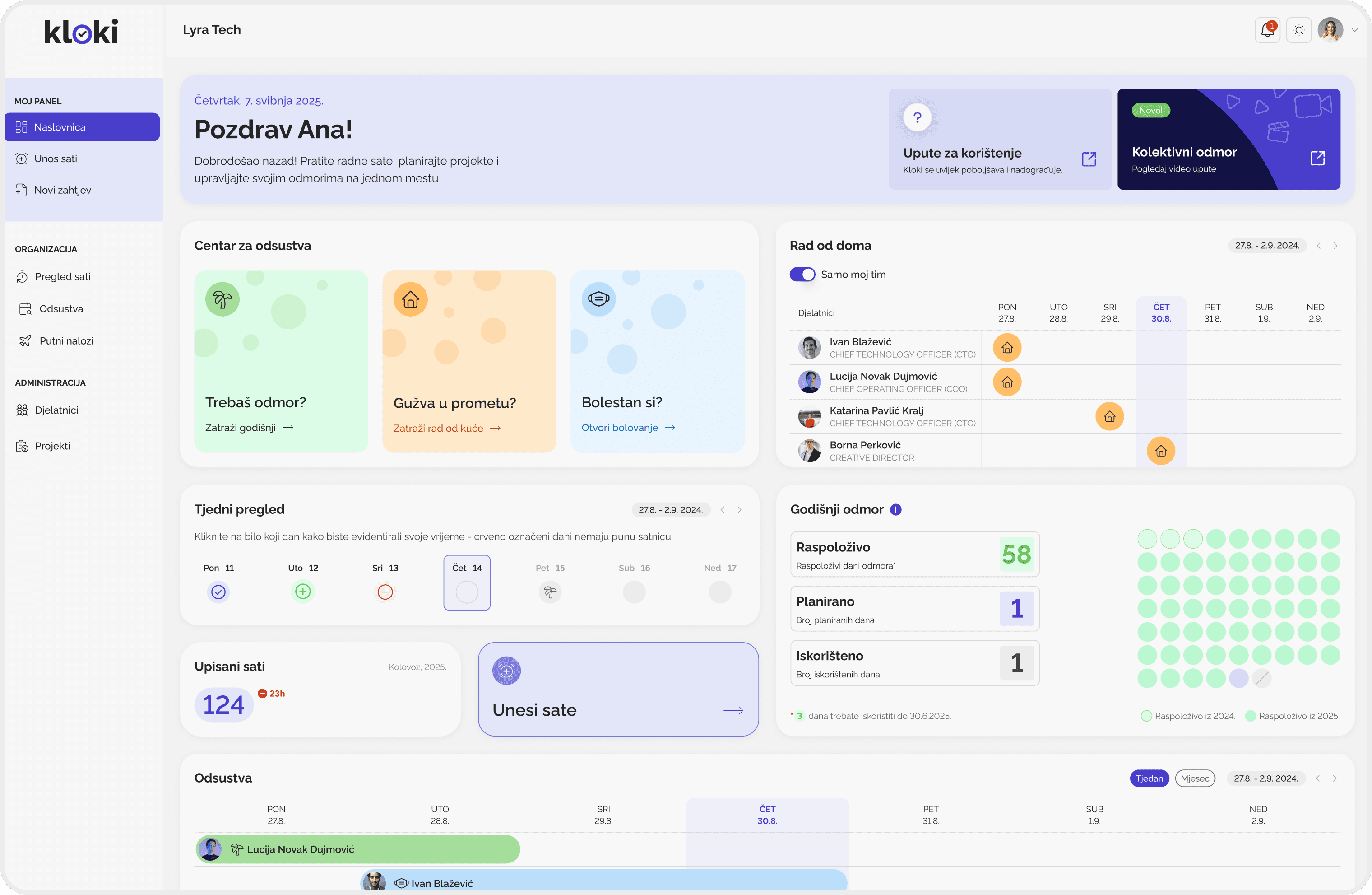Click the info icon beside Godišnji odmor
1372x895 pixels.
(895, 509)
